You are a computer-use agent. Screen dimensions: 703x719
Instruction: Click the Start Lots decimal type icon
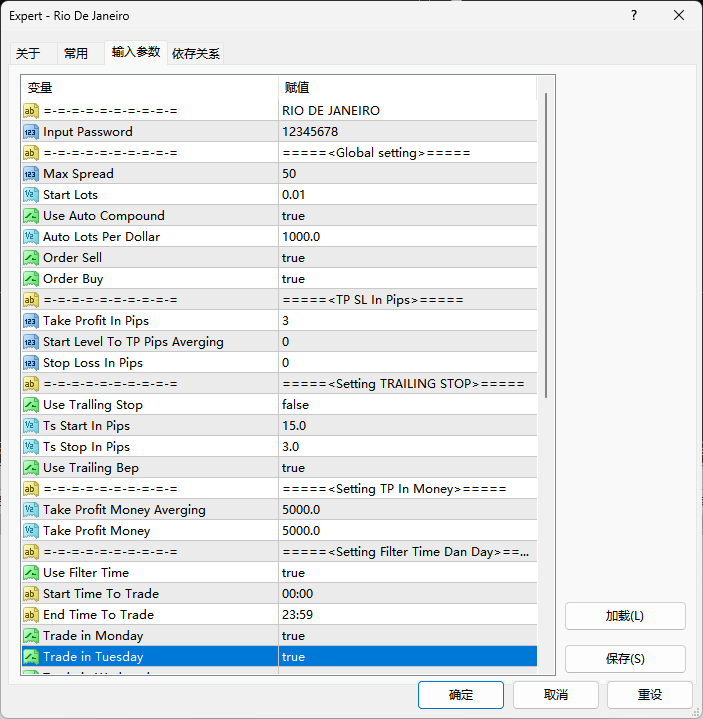31,195
